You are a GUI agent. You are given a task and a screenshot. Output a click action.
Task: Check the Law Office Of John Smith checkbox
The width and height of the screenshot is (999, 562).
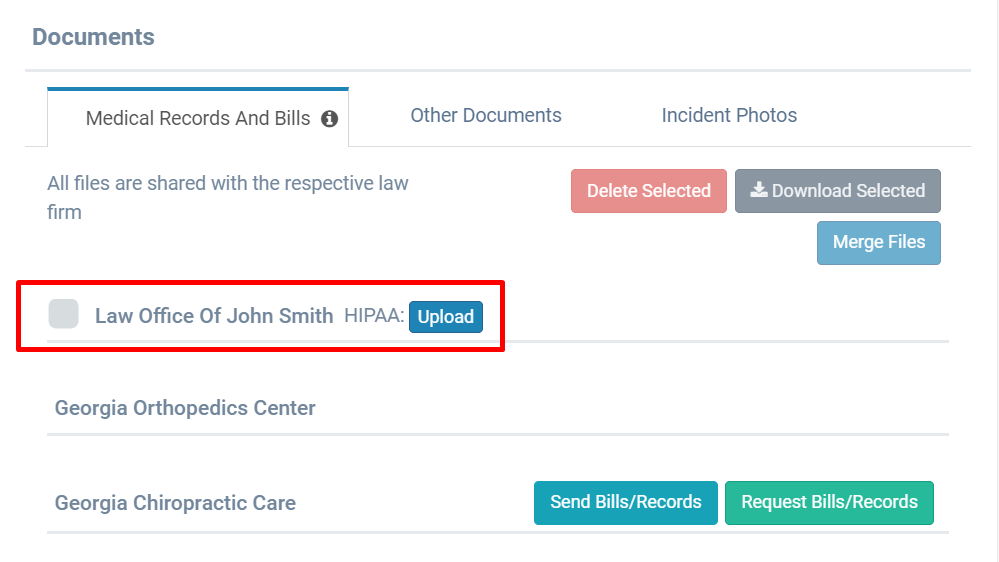click(64, 314)
